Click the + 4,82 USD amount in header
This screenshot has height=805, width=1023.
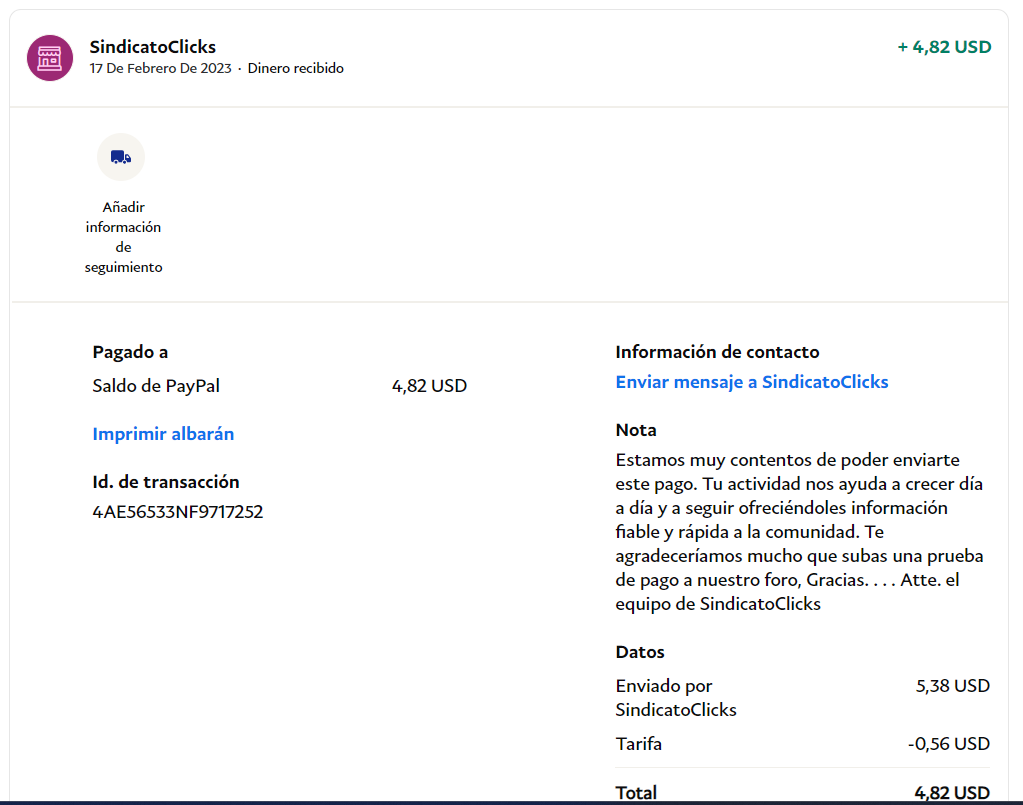[944, 47]
